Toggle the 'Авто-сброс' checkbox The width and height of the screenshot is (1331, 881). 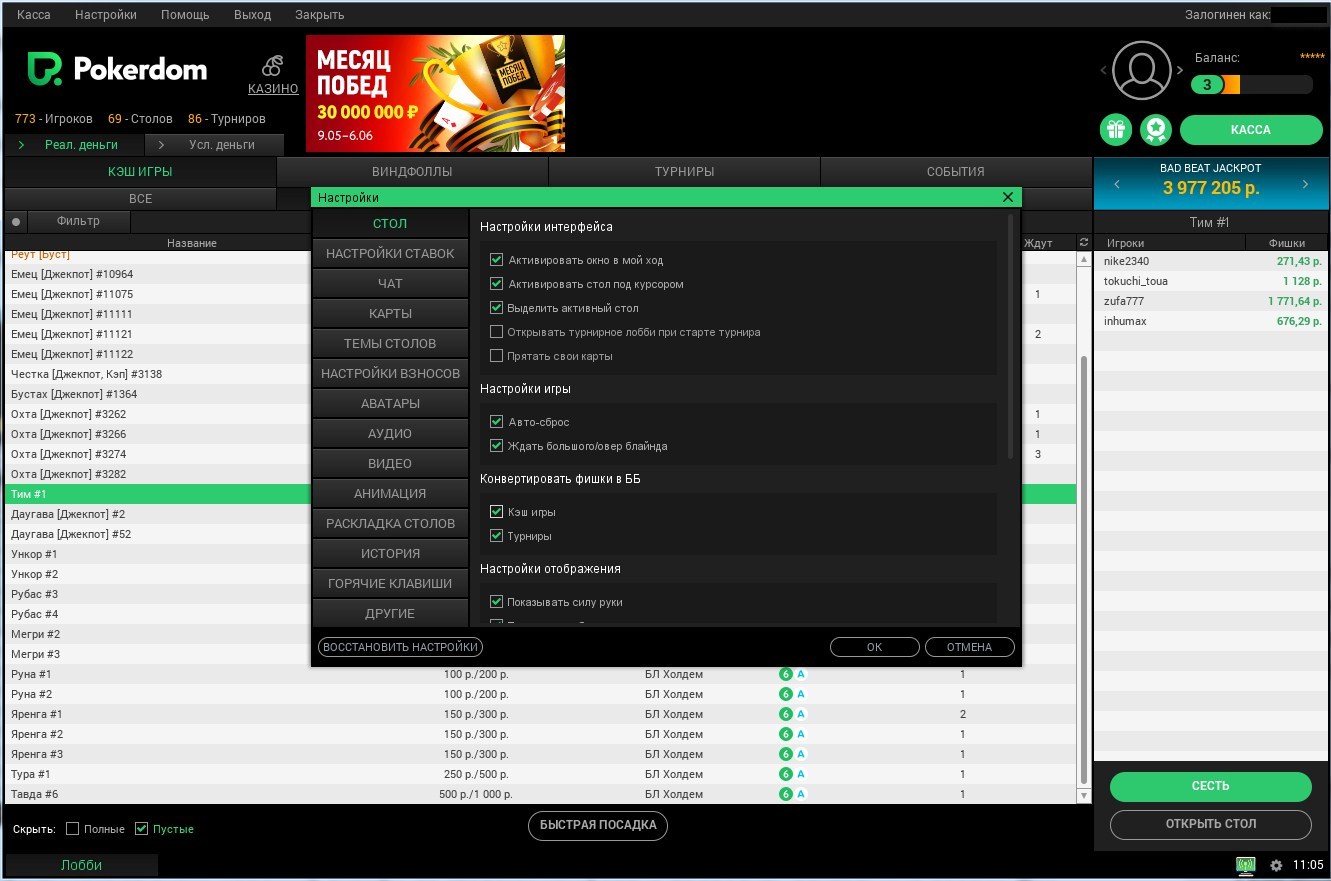(497, 422)
